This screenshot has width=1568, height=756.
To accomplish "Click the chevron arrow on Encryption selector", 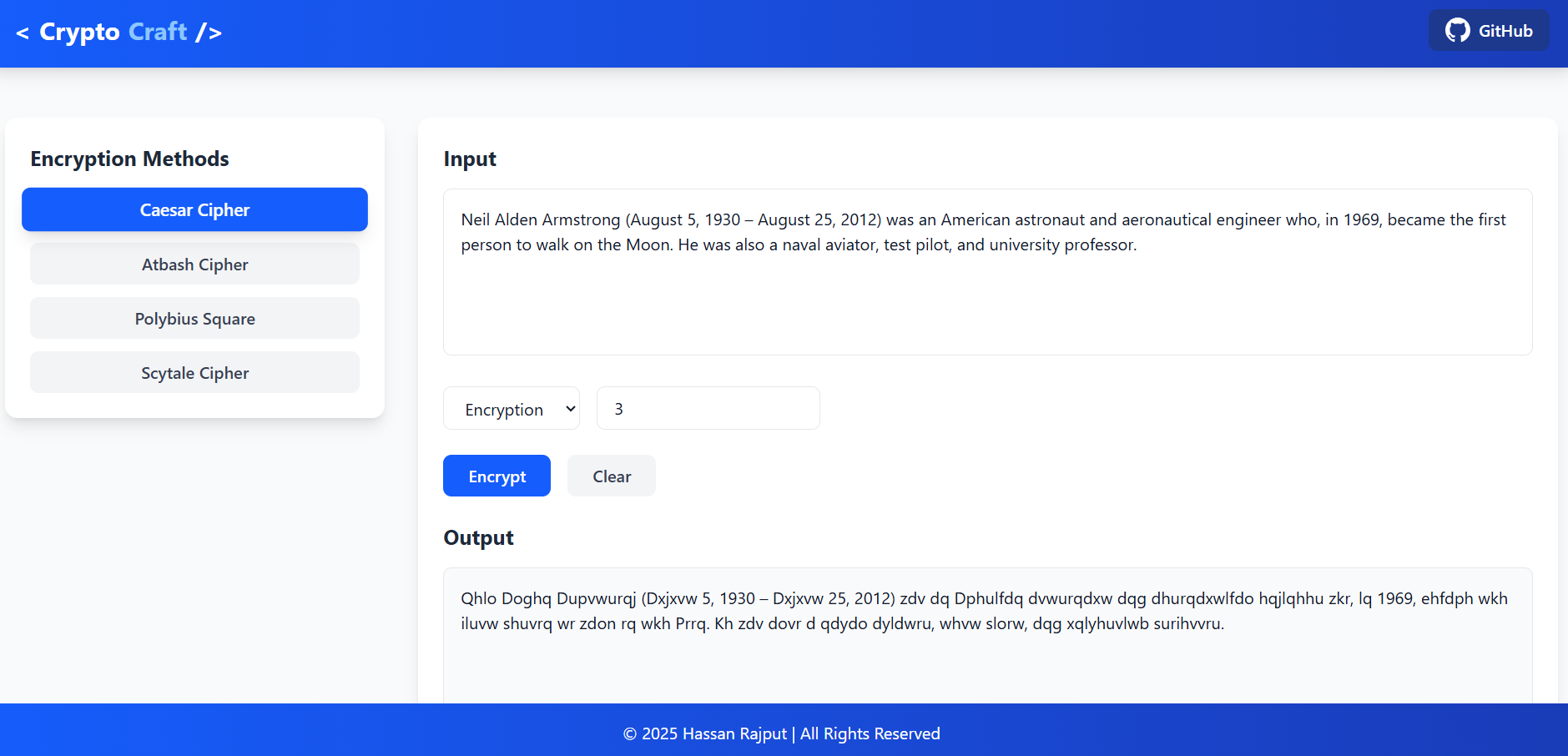I will [571, 409].
